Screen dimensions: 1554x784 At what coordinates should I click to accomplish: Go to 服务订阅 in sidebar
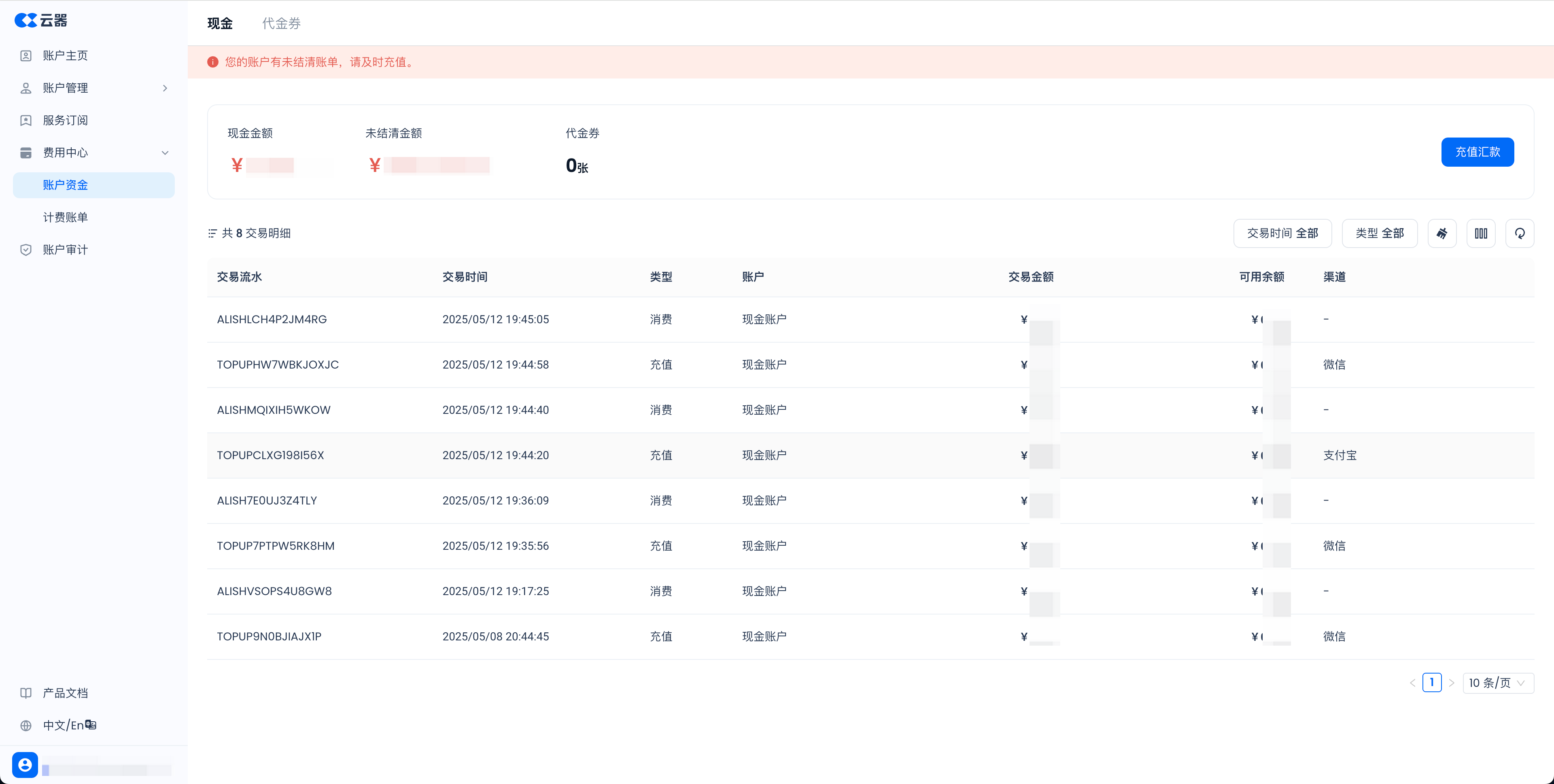(65, 121)
